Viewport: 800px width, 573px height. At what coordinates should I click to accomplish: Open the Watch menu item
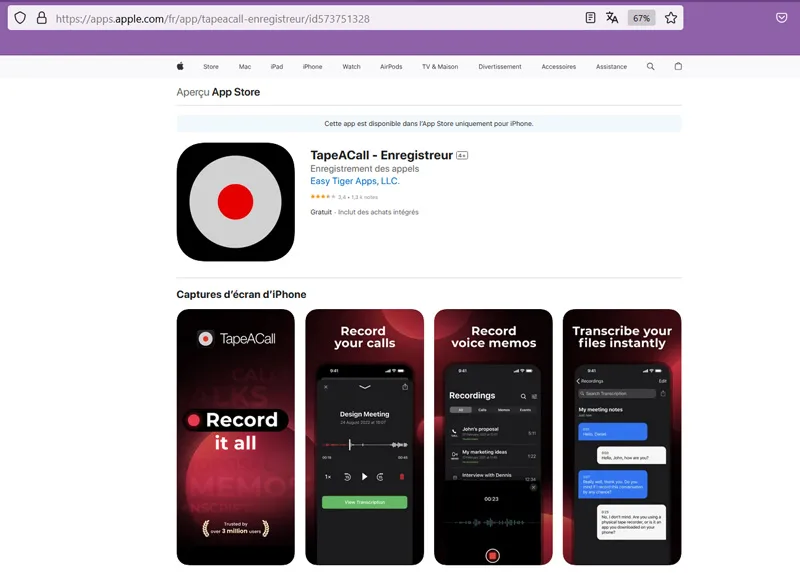tap(352, 67)
